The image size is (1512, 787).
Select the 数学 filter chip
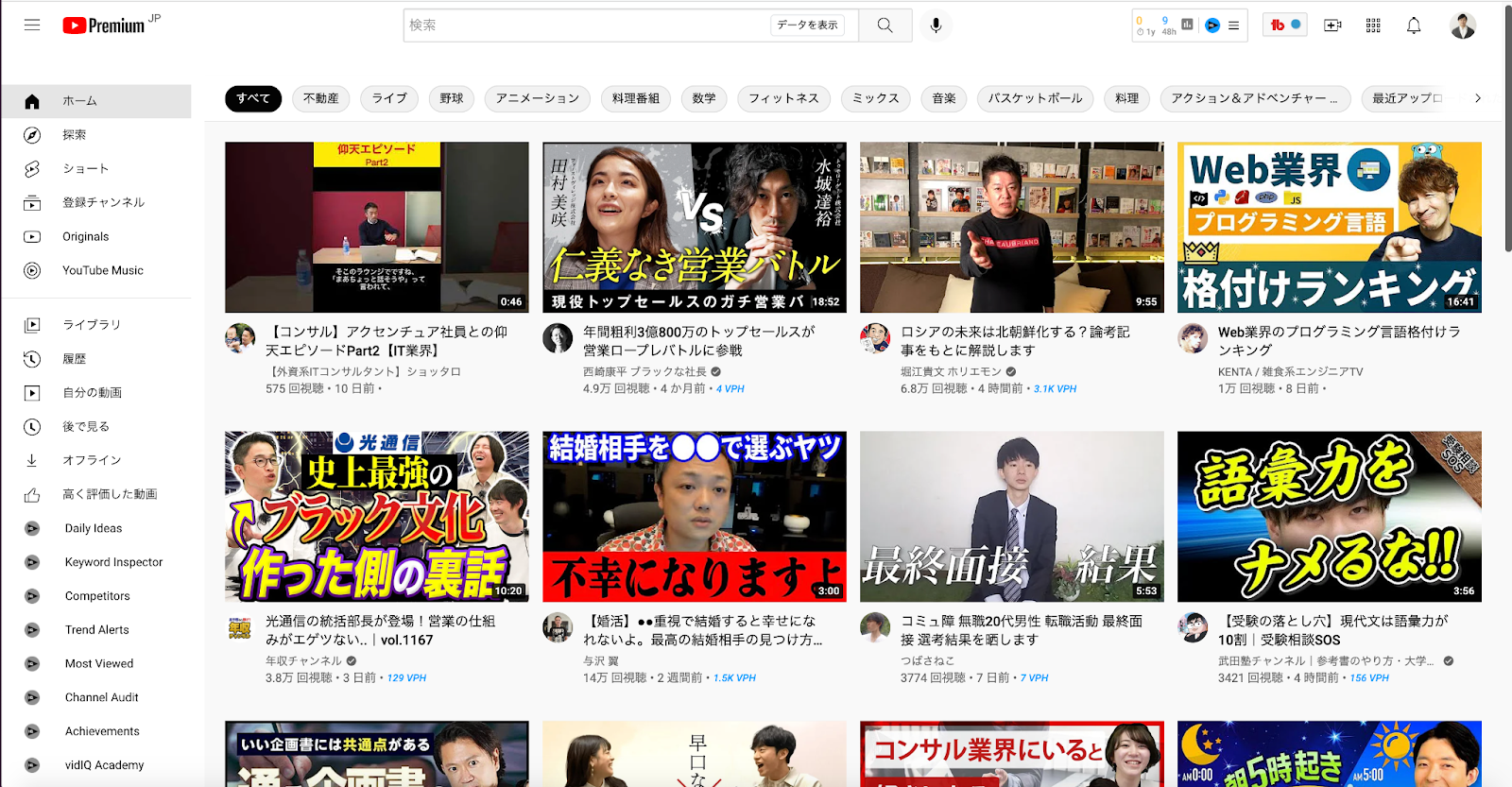704,98
